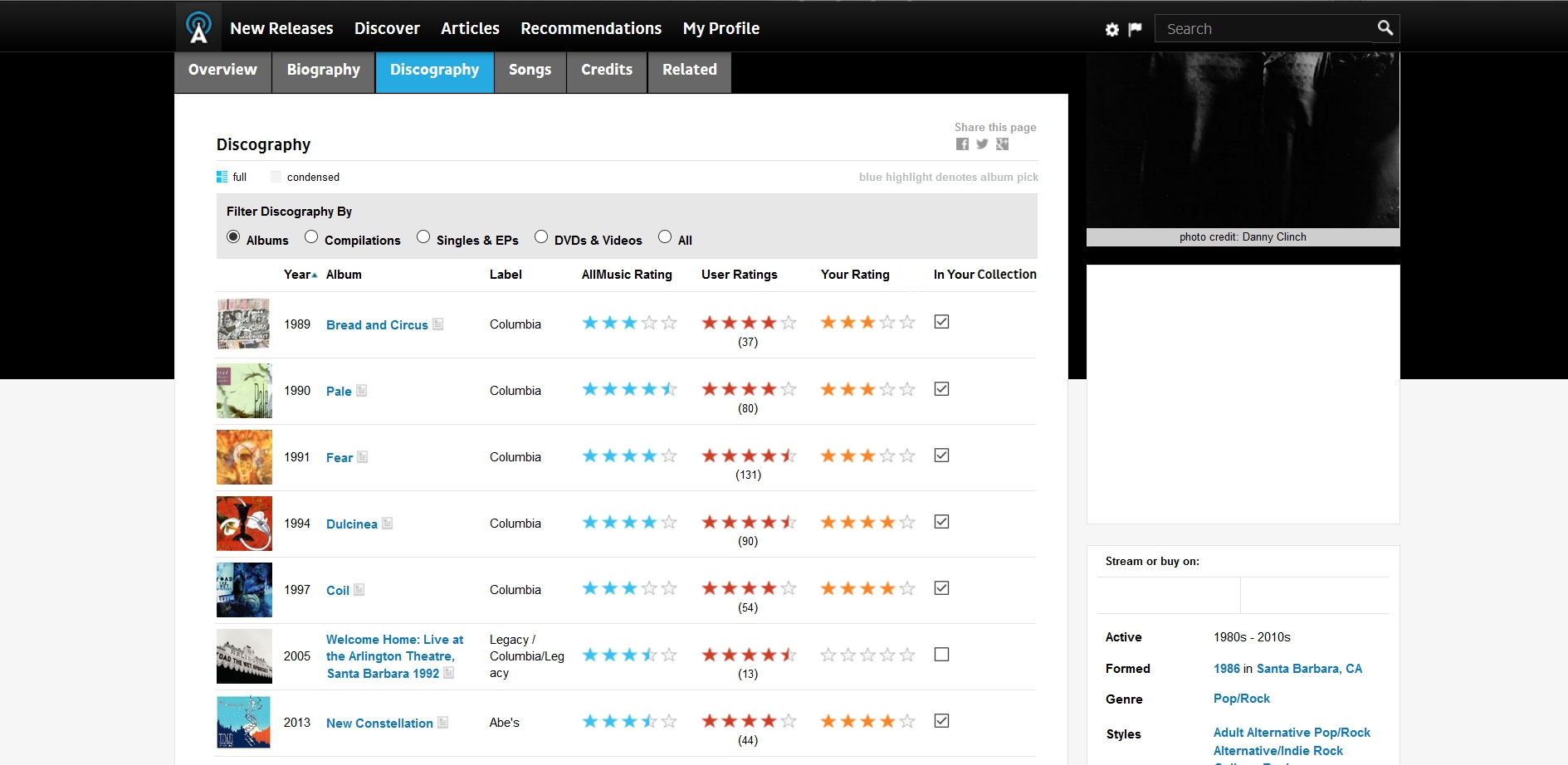Open the New Constellation album link
Screen dimensions: 1568x765
coord(379,724)
